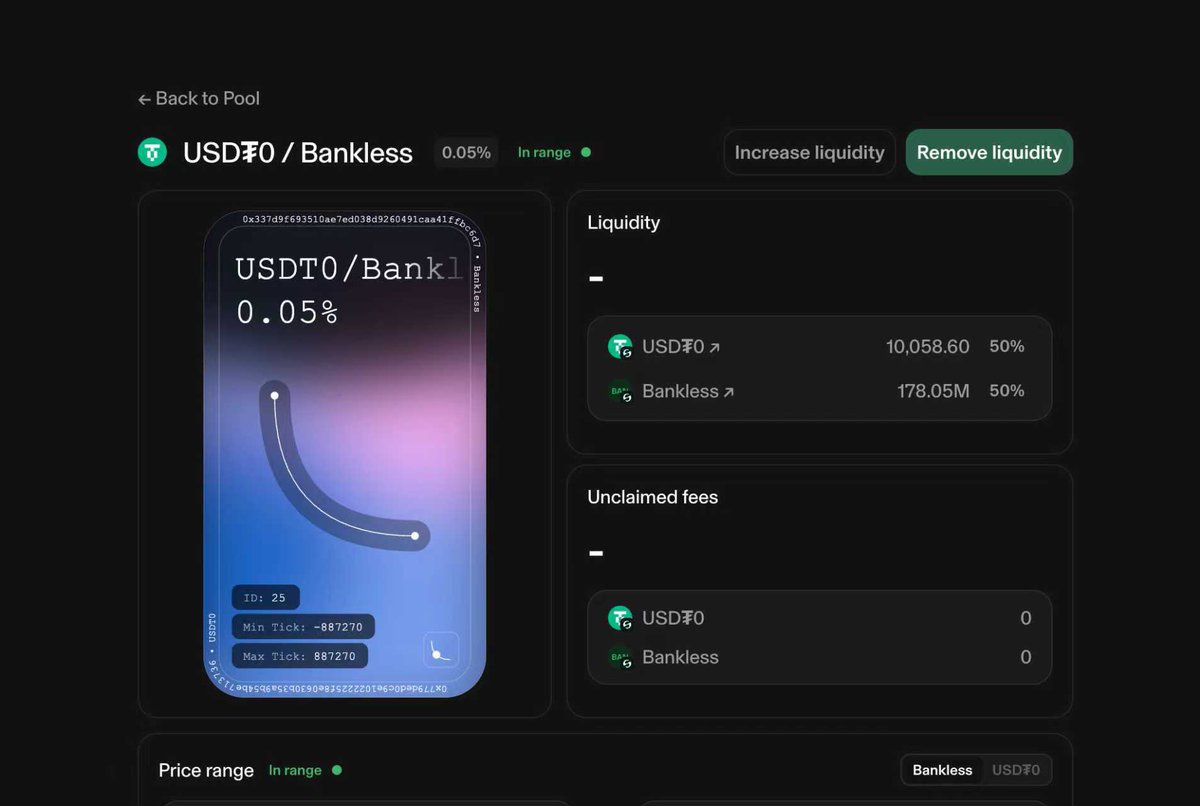This screenshot has height=806, width=1200.
Task: Click the USD₮0 / Bankless pair title
Action: tap(298, 153)
